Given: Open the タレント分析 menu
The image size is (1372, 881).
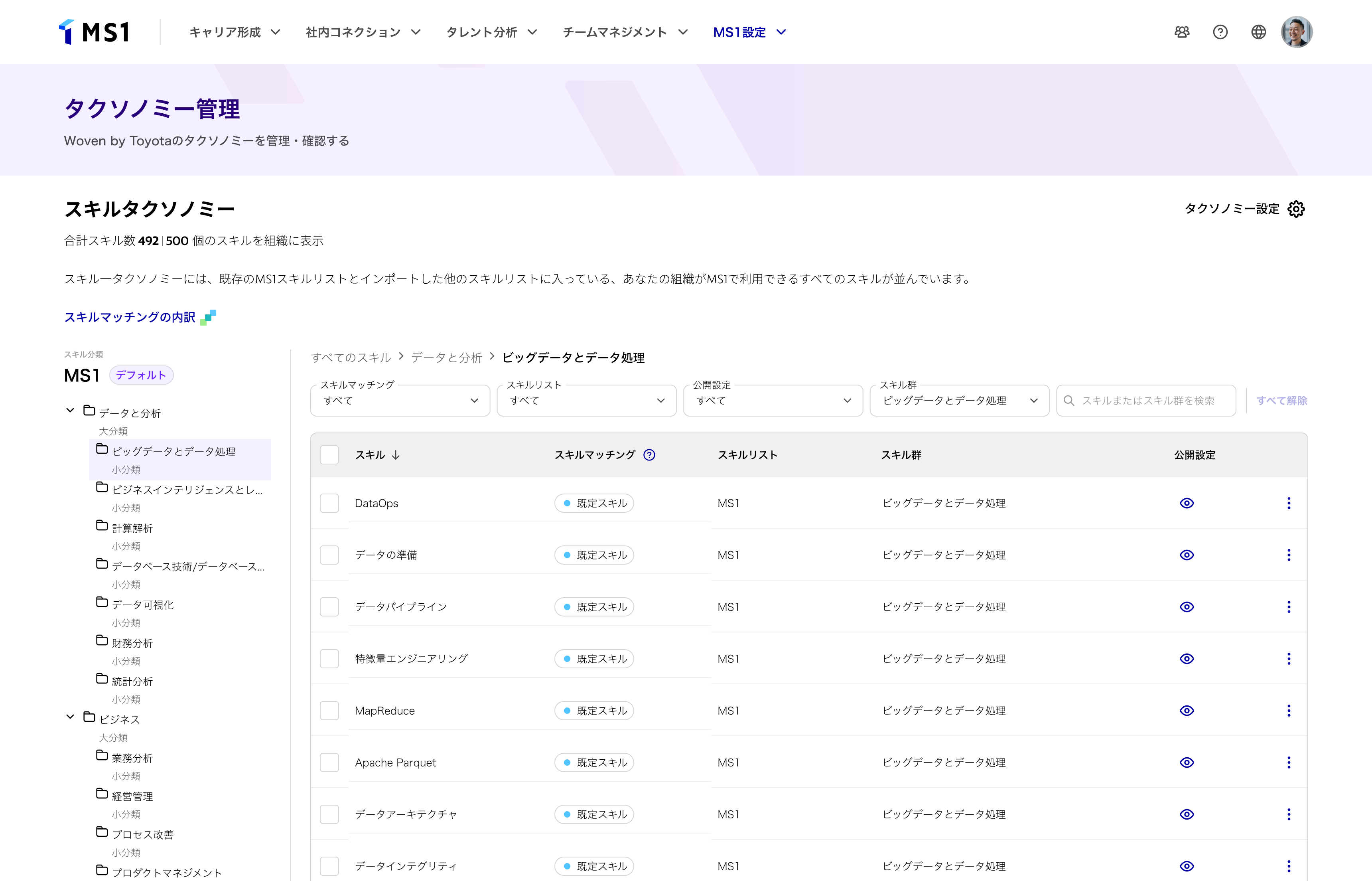Looking at the screenshot, I should [x=492, y=32].
